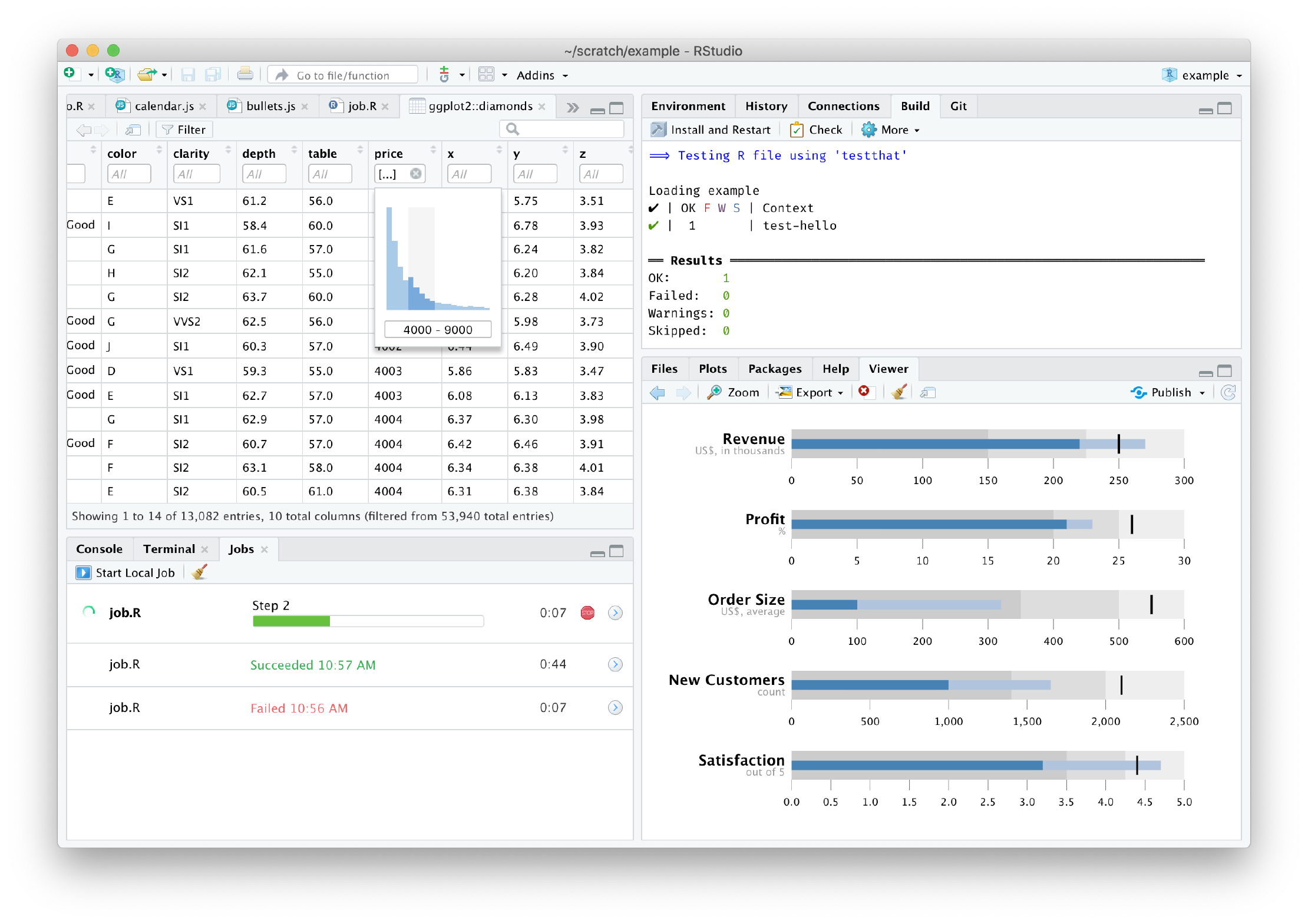
Task: Start a local job in the Jobs pane
Action: [125, 572]
